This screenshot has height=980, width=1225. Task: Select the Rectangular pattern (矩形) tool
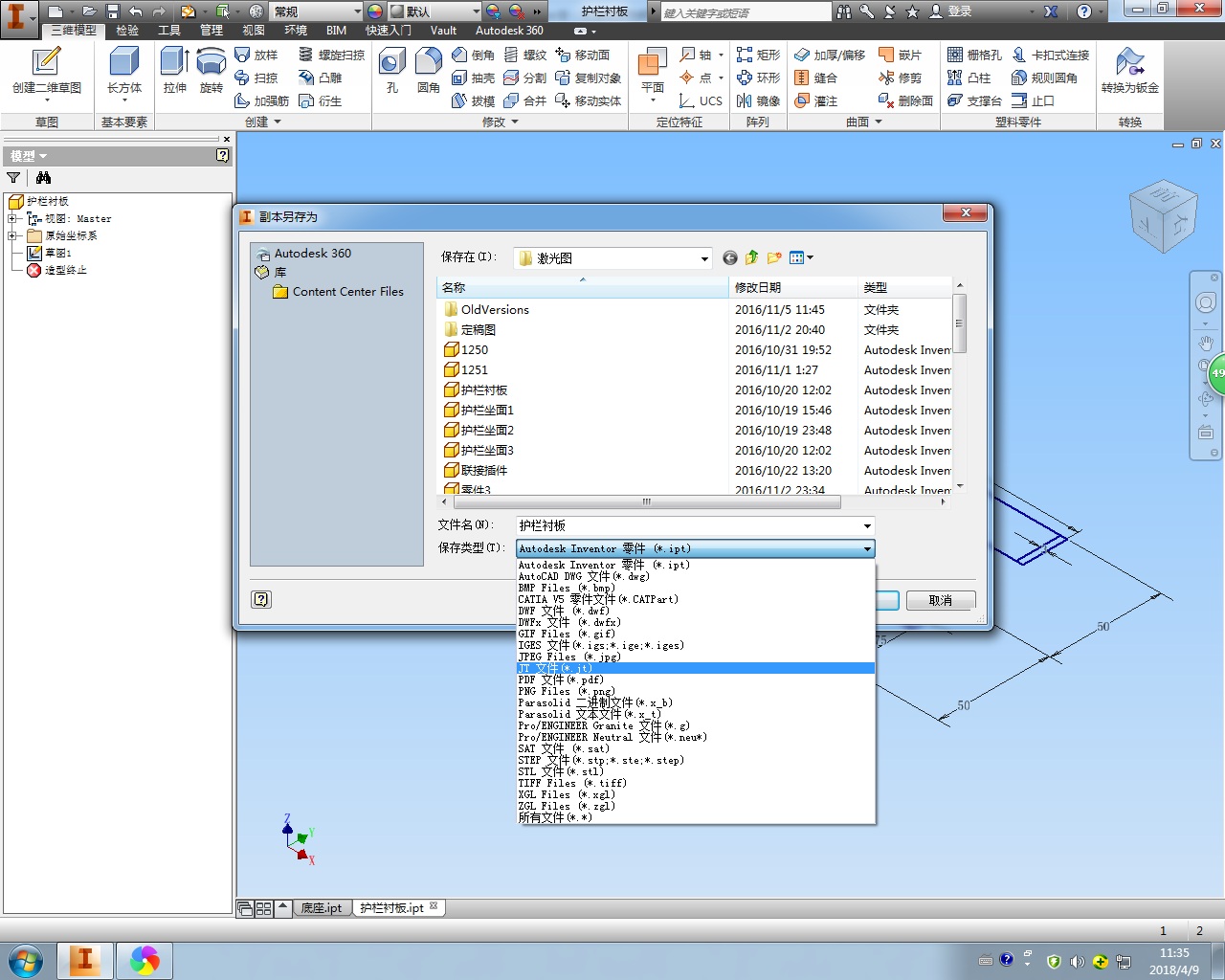click(x=759, y=55)
